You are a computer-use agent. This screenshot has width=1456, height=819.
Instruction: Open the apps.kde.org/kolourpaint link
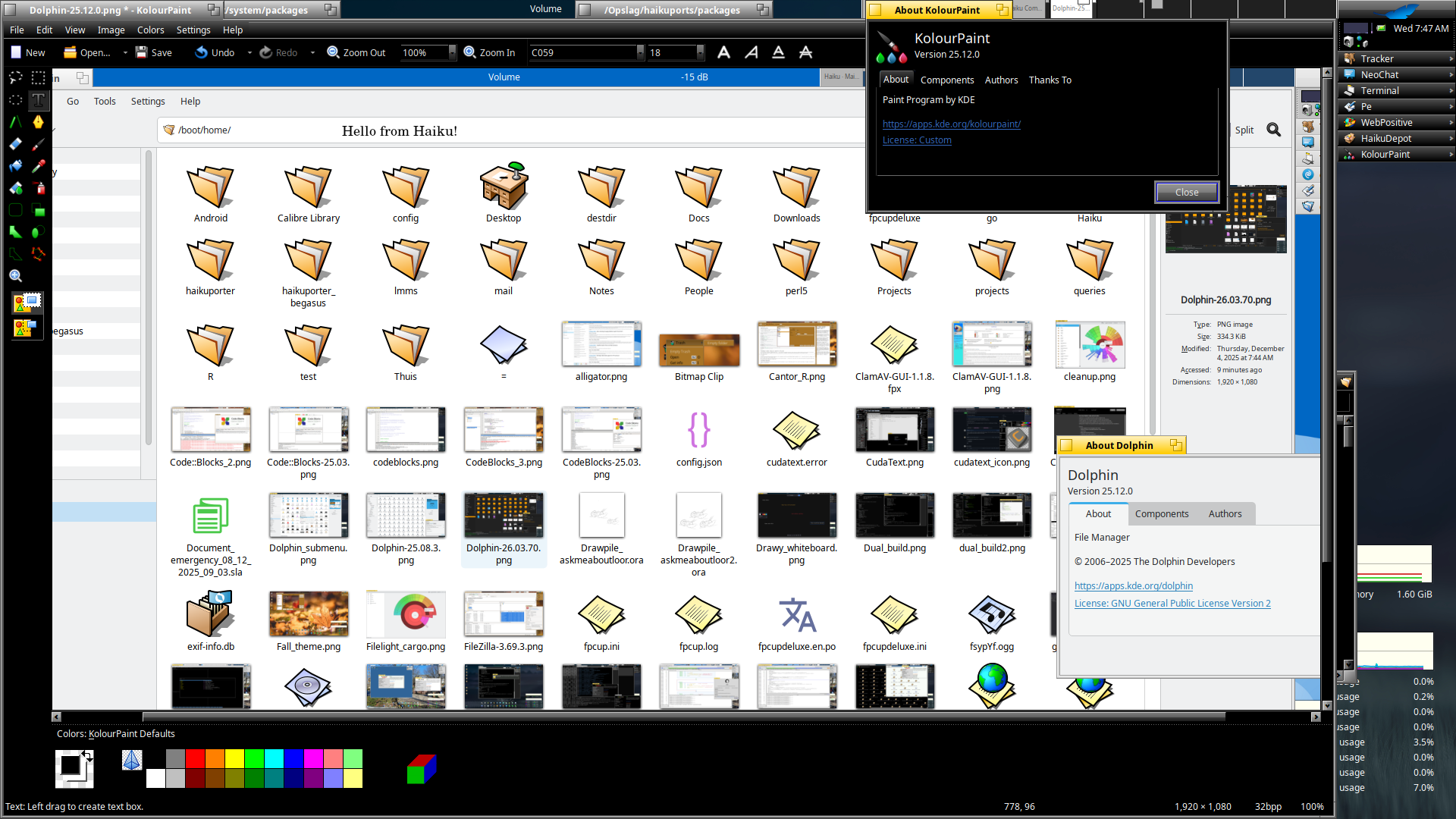[x=951, y=124]
